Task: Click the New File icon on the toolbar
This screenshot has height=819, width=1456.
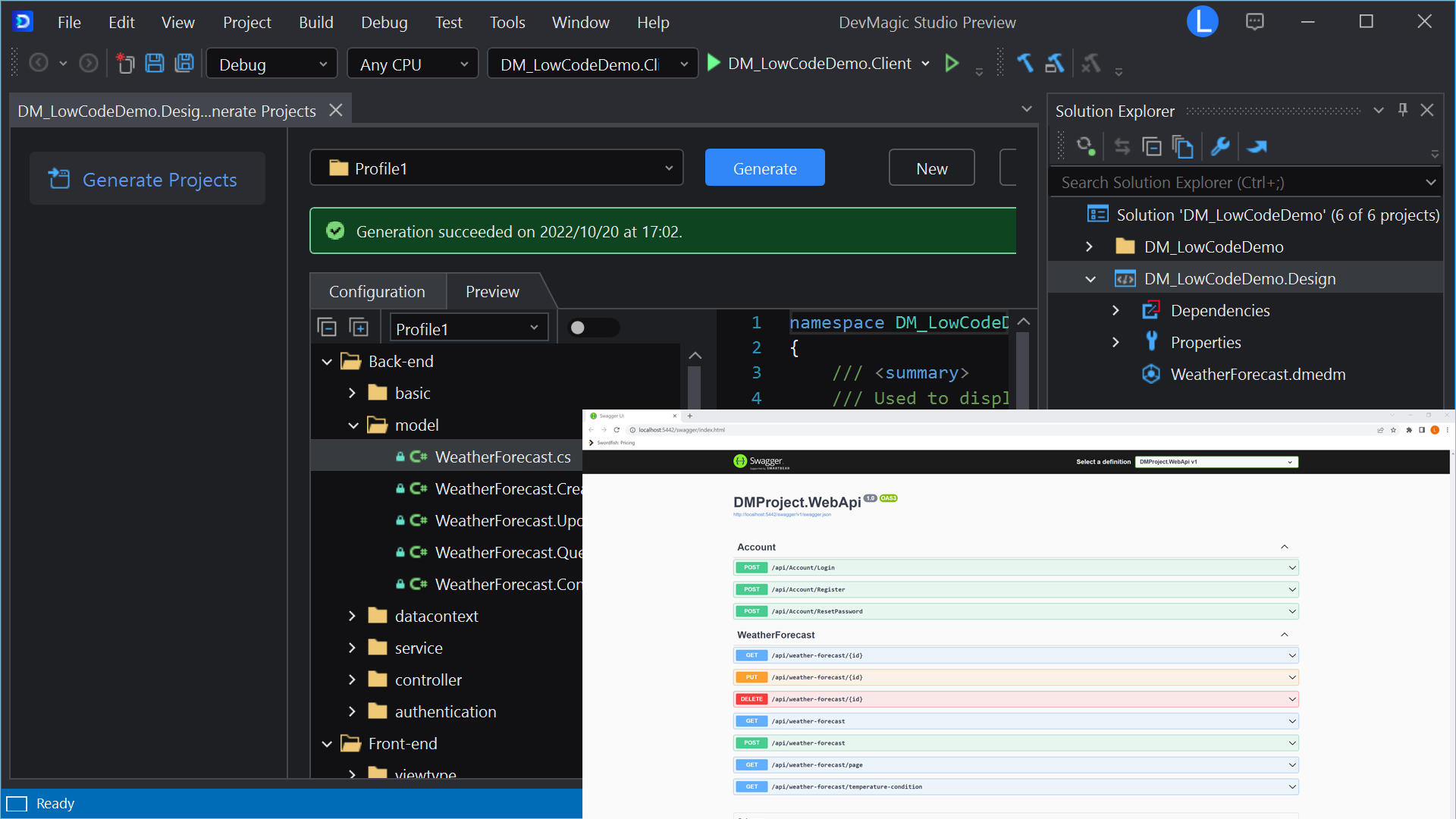Action: click(125, 64)
